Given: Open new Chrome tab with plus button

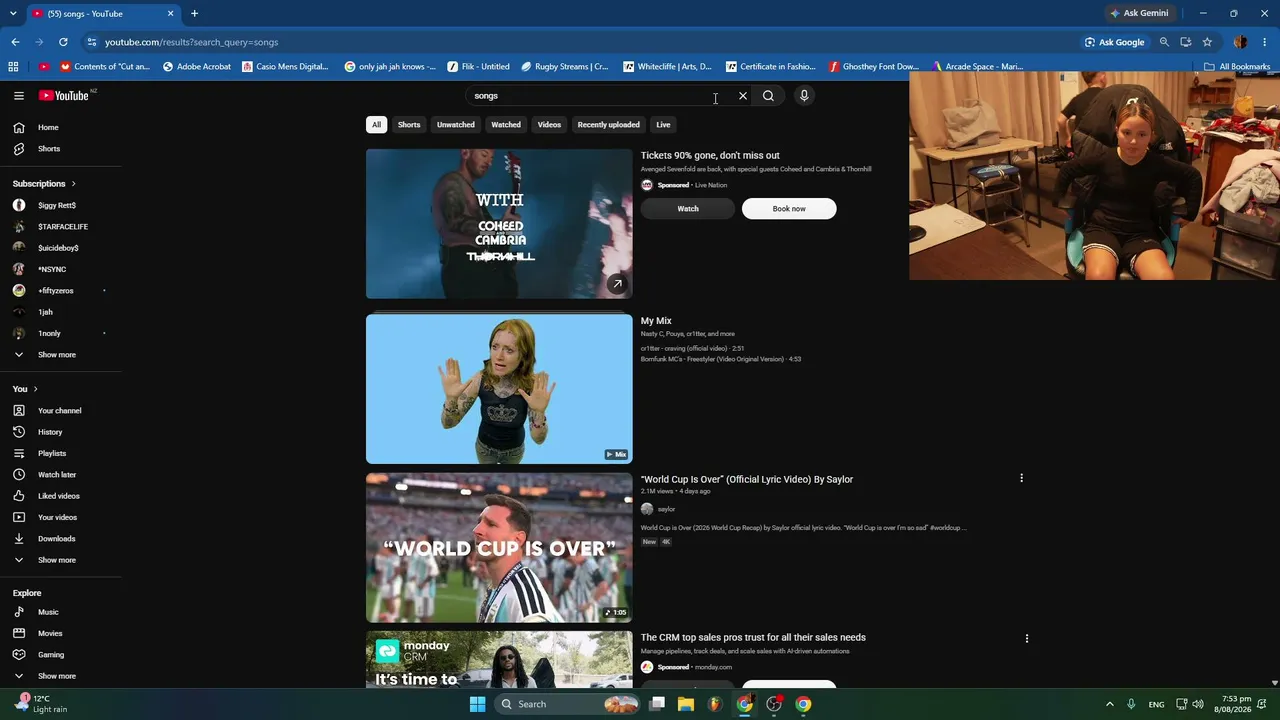Looking at the screenshot, I should [x=194, y=13].
